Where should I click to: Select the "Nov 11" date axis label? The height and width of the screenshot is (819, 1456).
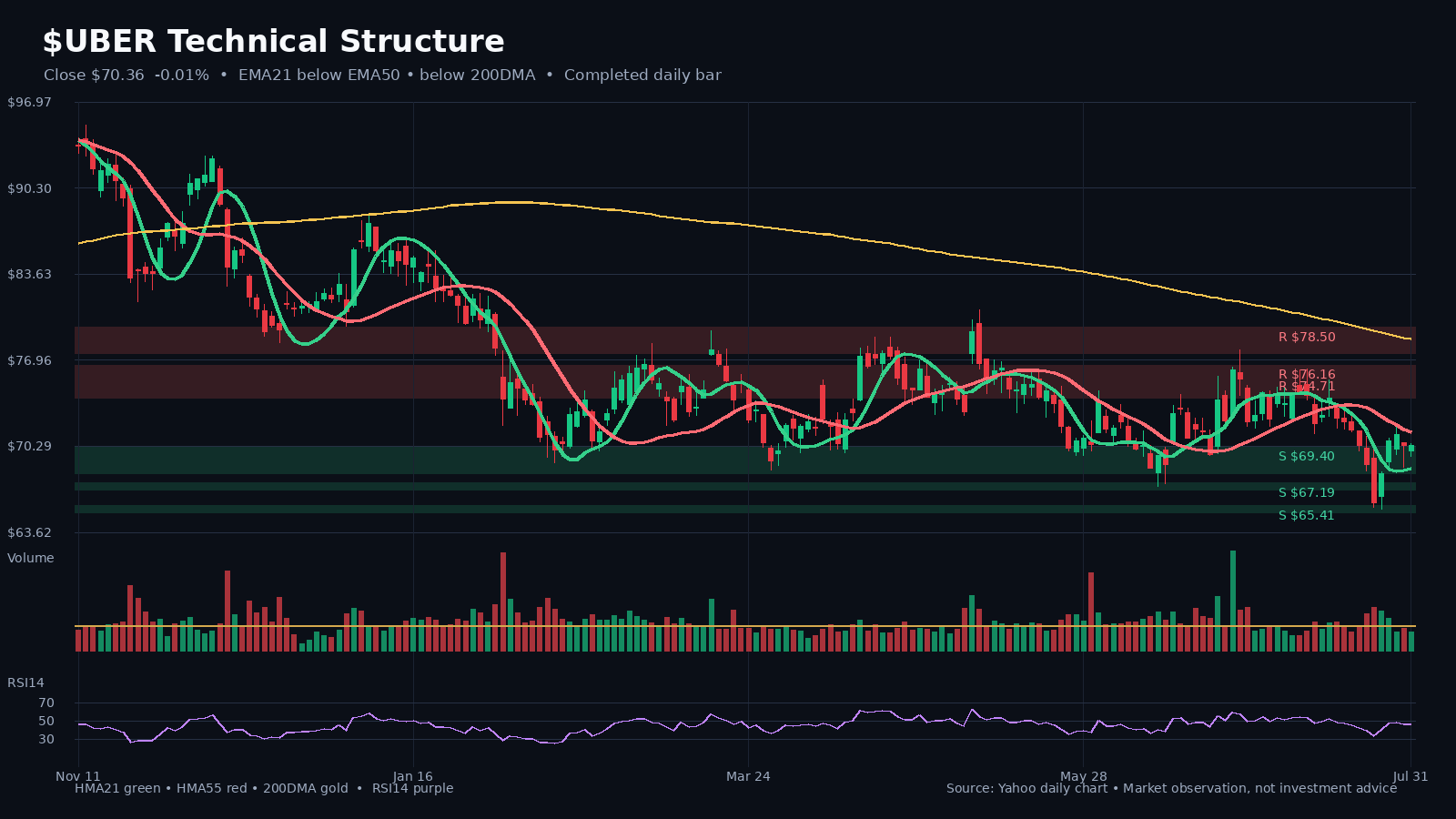[78, 776]
